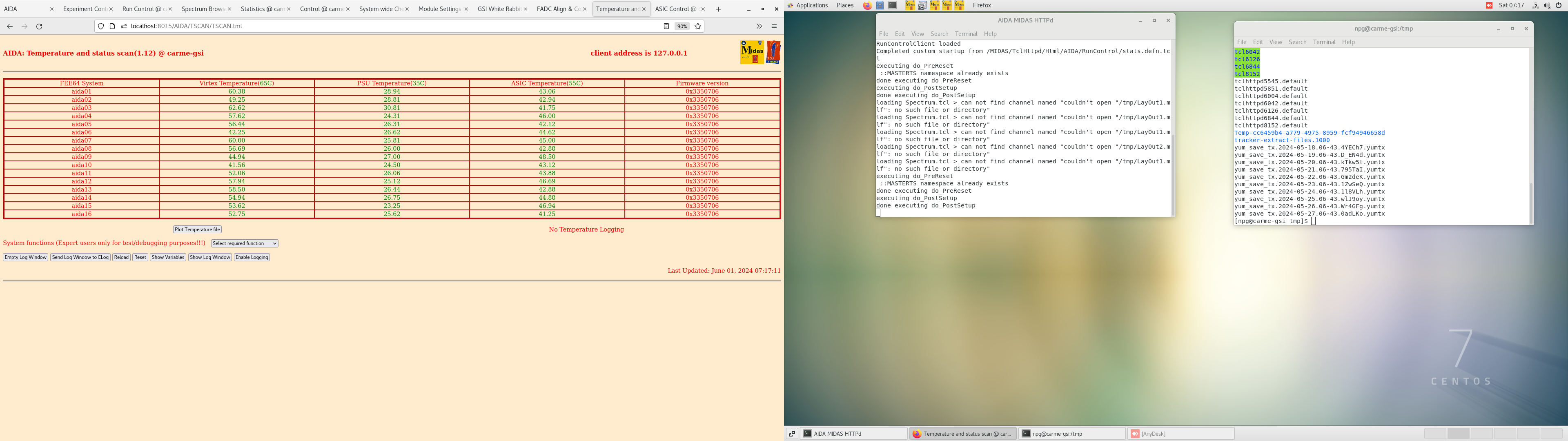Image resolution: width=1568 pixels, height=441 pixels.
Task: Enable logging via the Enable Logging control
Action: [252, 257]
